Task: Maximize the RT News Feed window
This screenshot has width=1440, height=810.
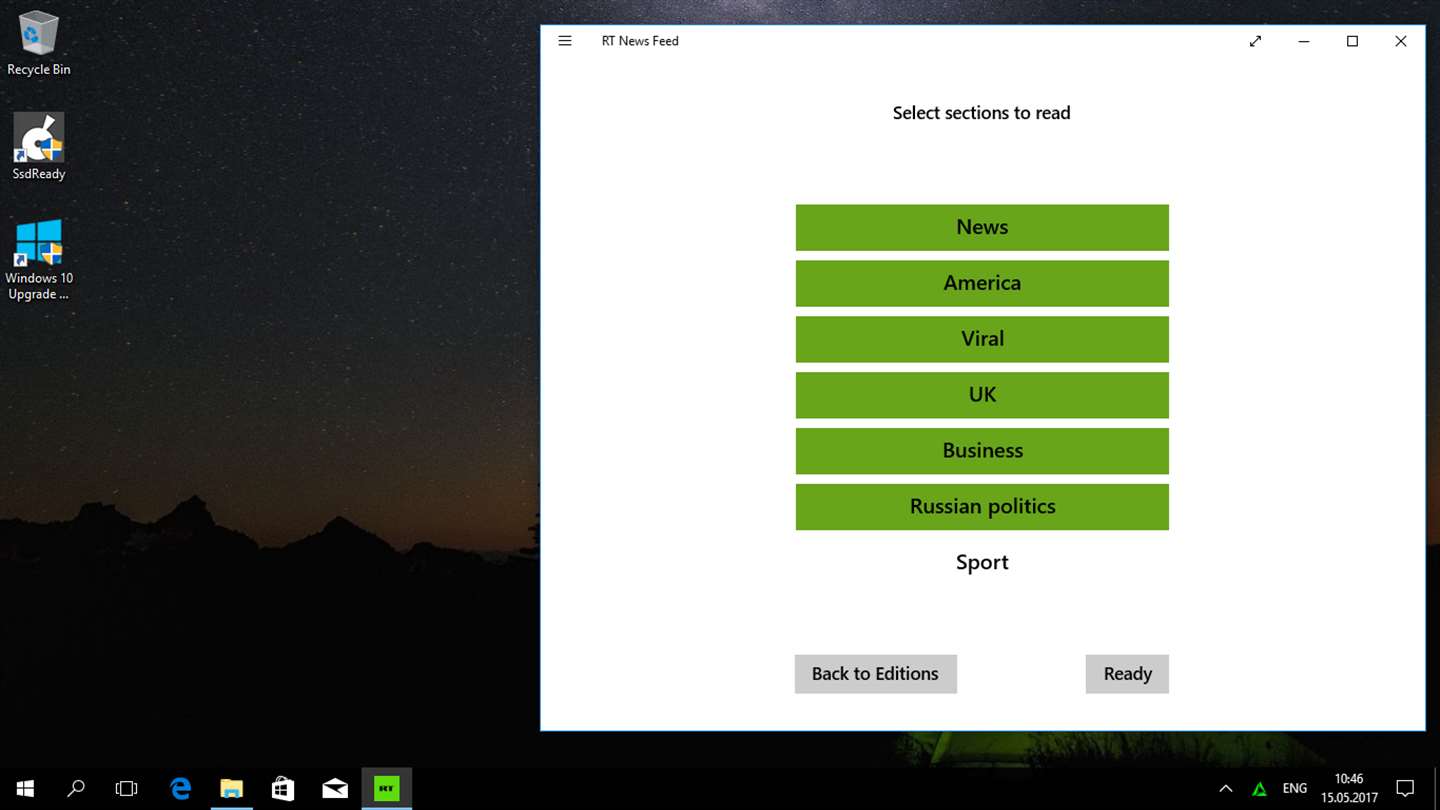Action: [x=1352, y=41]
